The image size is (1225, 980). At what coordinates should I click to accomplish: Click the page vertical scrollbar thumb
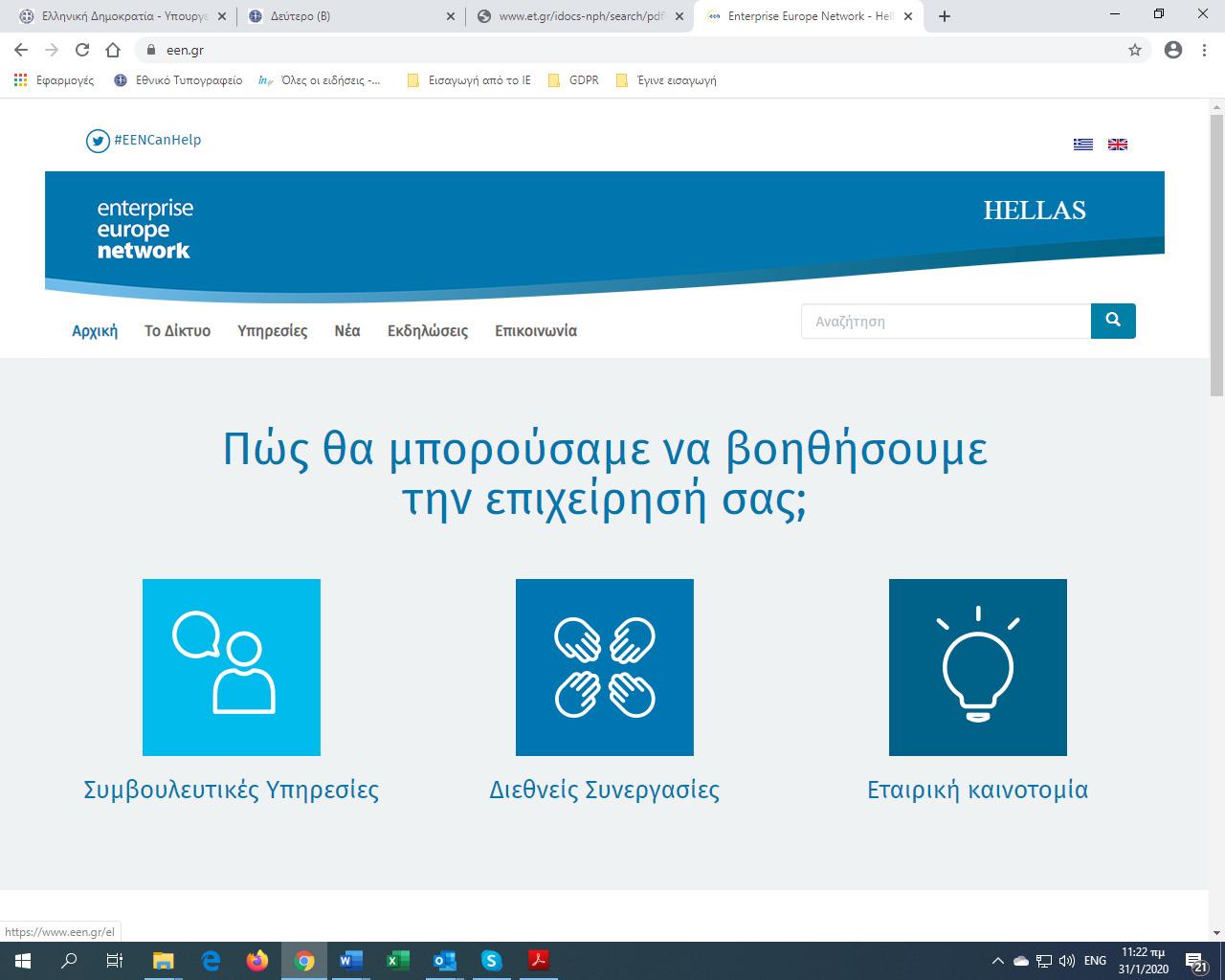(1216, 254)
